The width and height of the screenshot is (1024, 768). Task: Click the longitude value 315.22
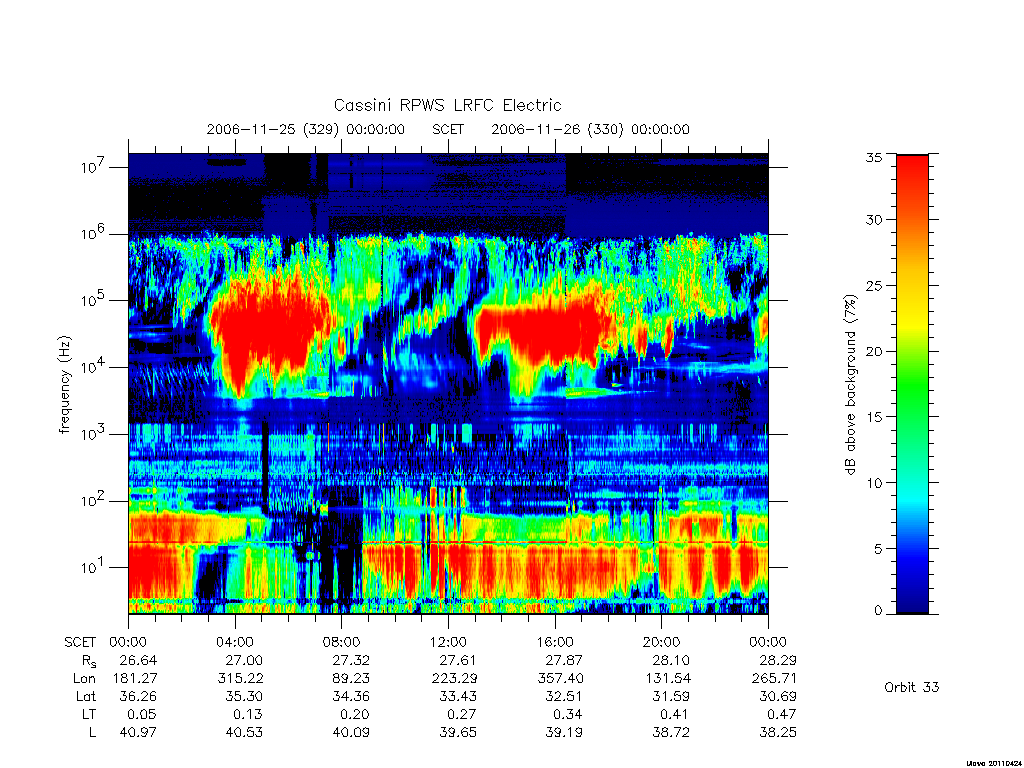click(240, 678)
